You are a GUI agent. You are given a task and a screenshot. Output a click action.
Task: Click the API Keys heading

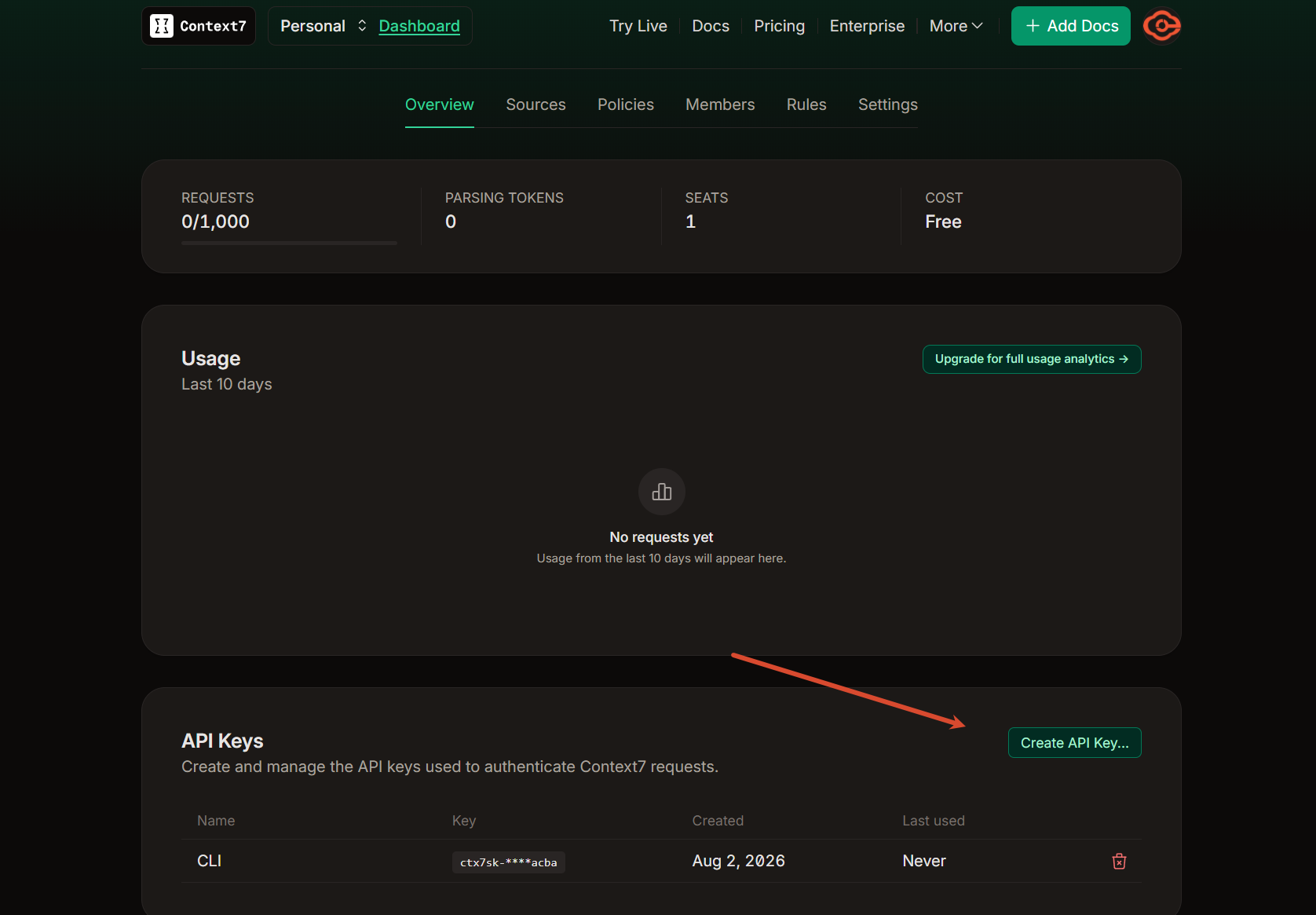click(222, 741)
